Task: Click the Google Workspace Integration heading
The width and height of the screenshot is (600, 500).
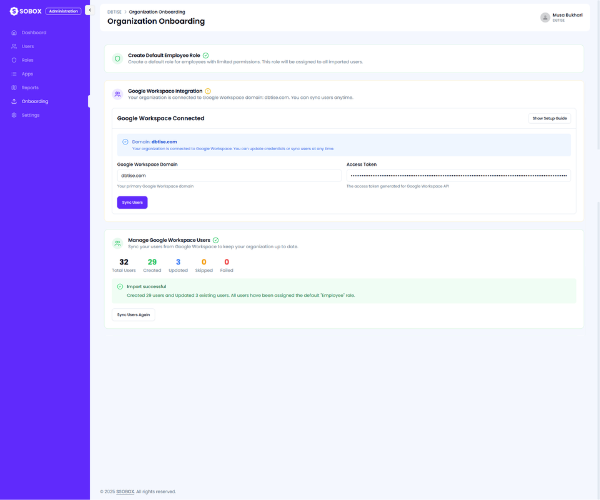Action: (x=165, y=91)
